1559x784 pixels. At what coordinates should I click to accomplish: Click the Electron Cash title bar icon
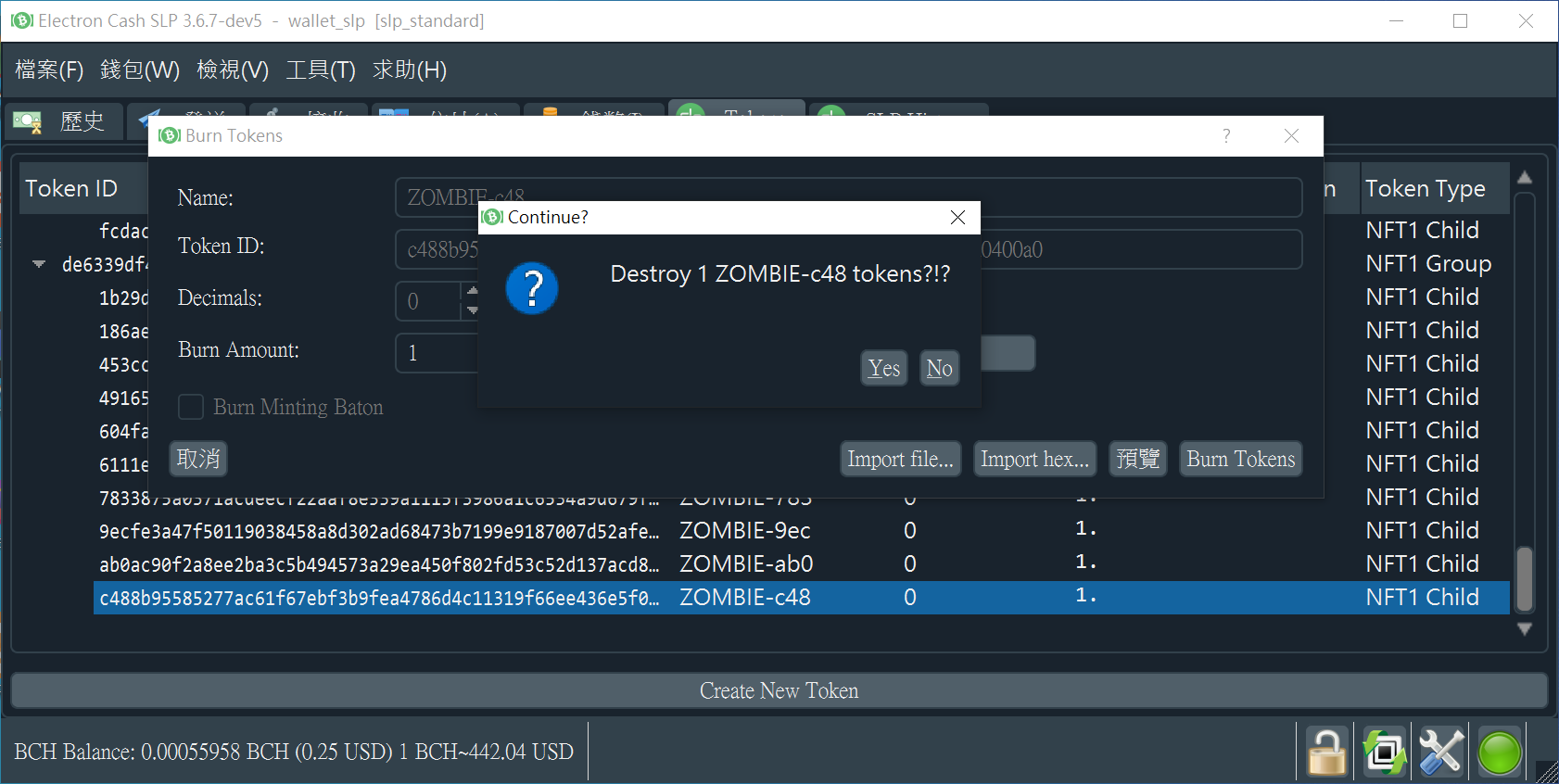click(21, 20)
